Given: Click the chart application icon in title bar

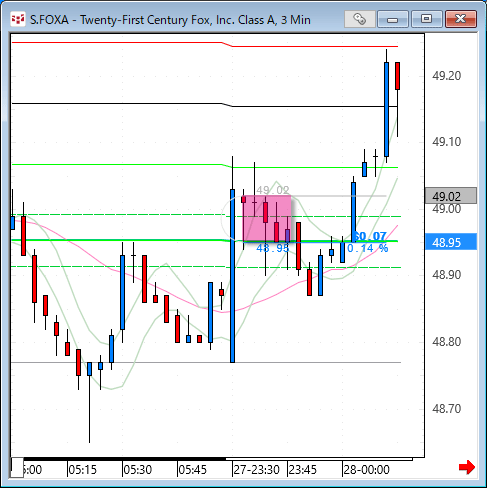Looking at the screenshot, I should click(18, 19).
